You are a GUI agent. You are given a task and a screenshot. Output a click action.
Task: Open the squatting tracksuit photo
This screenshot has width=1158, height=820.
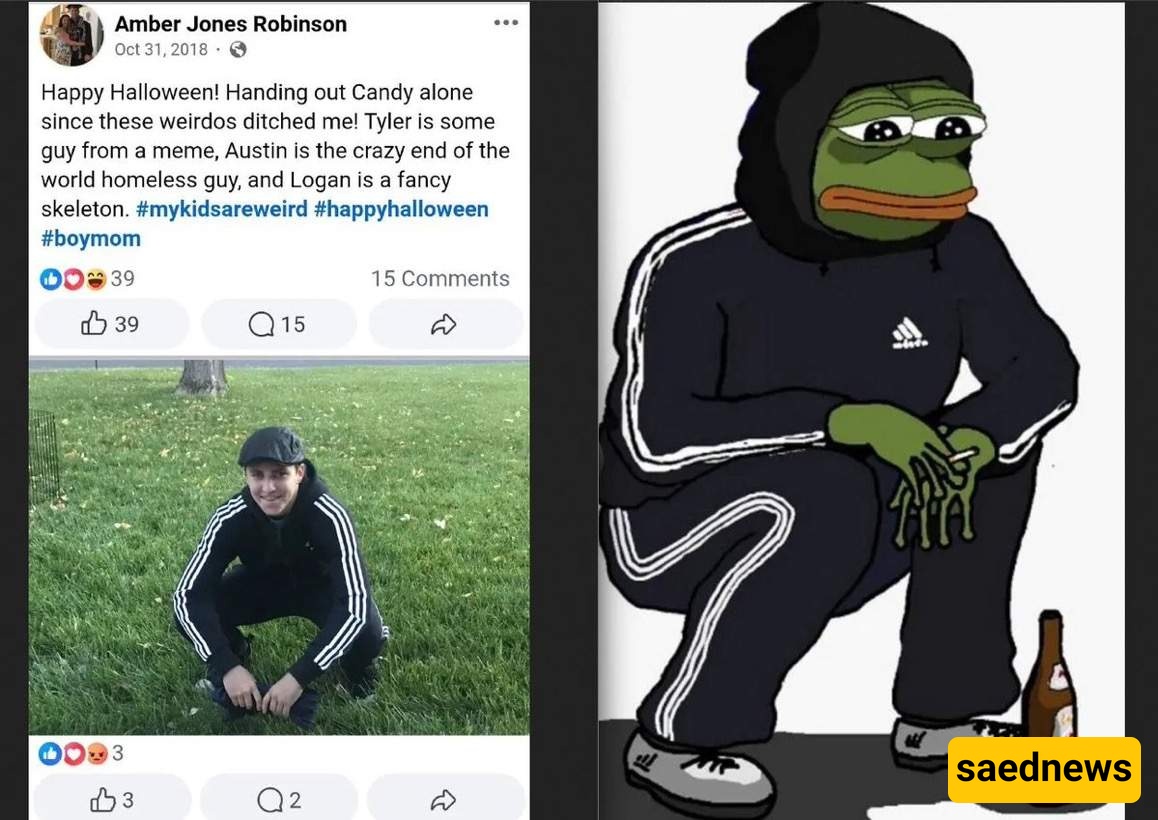click(279, 547)
